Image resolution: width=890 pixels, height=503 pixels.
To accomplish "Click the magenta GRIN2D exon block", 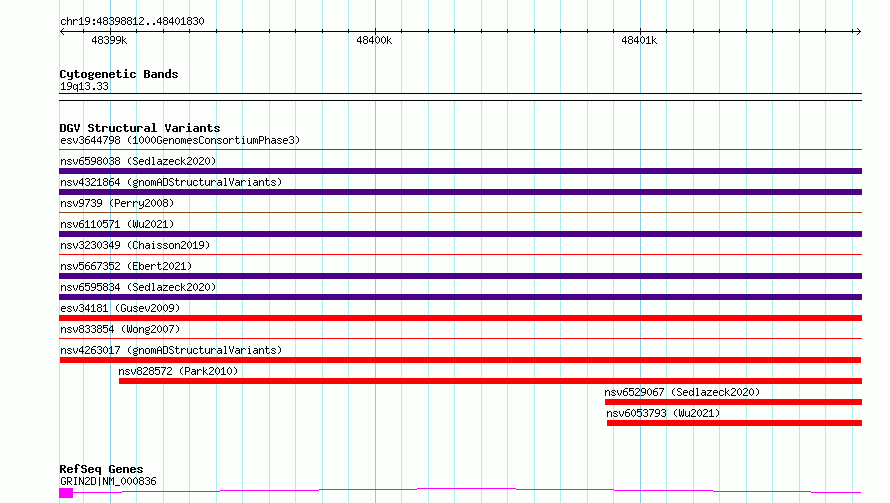I will click(x=66, y=493).
